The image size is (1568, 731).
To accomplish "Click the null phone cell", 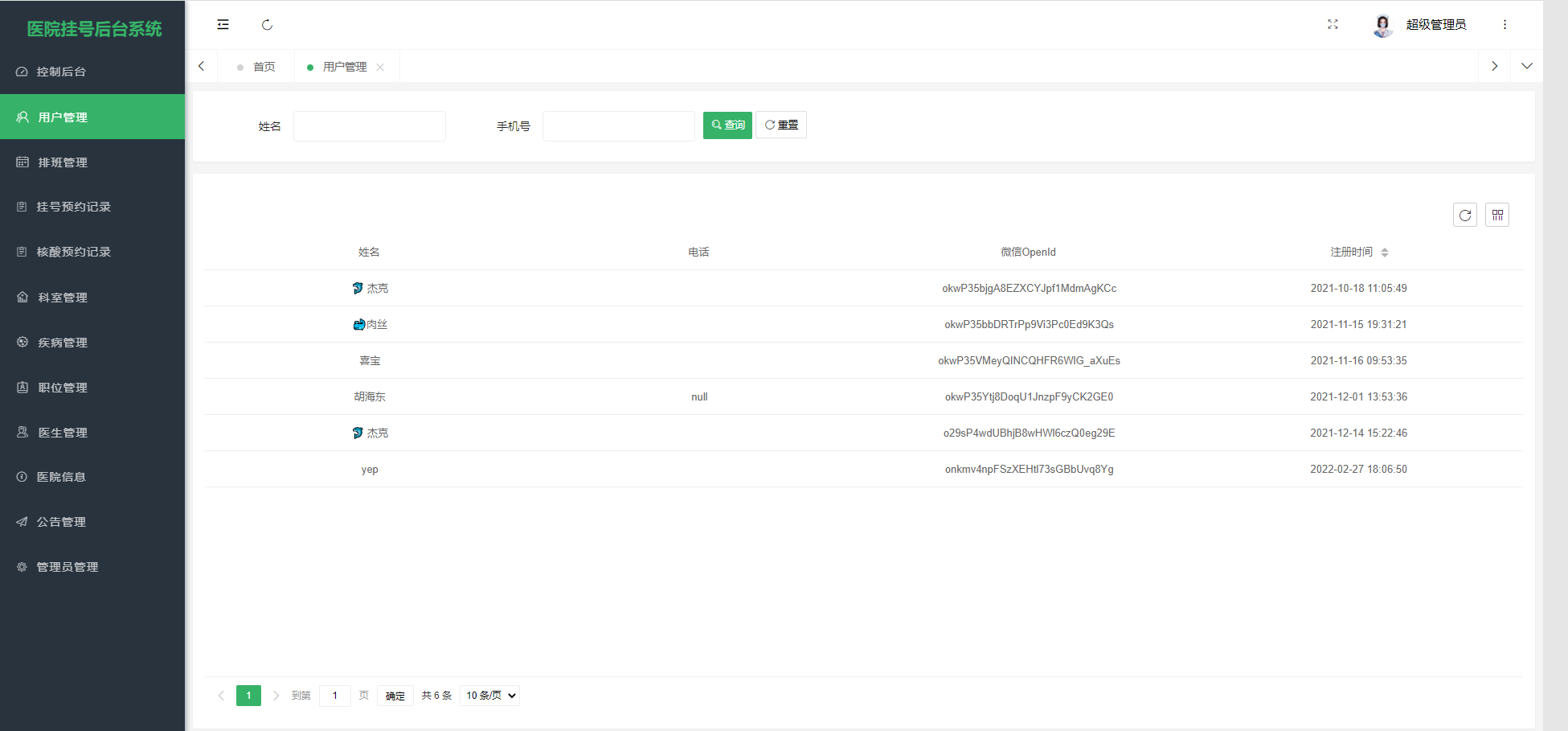I will (x=699, y=396).
